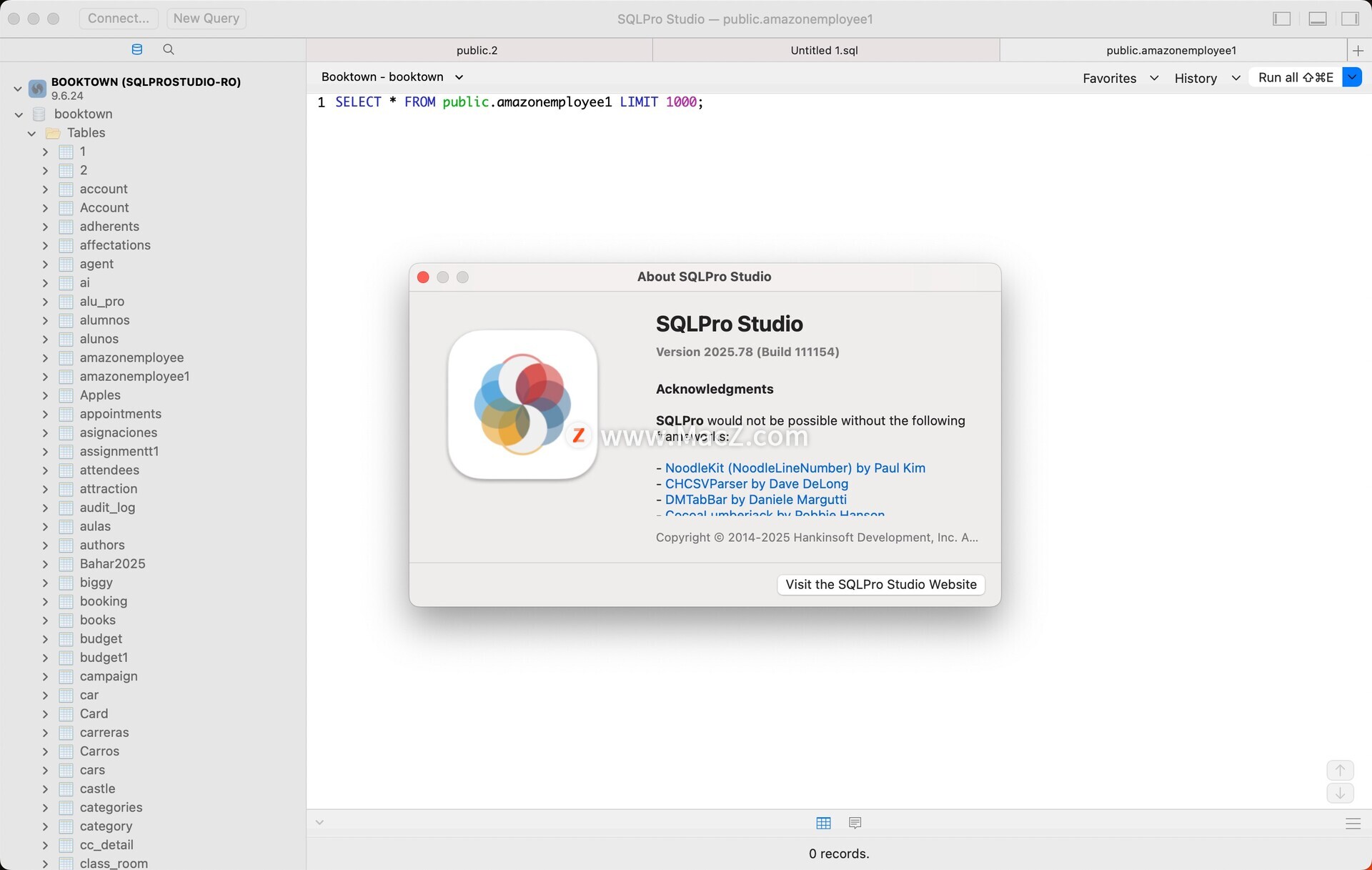
Task: Click the database icon in the sidebar header
Action: pyautogui.click(x=137, y=49)
